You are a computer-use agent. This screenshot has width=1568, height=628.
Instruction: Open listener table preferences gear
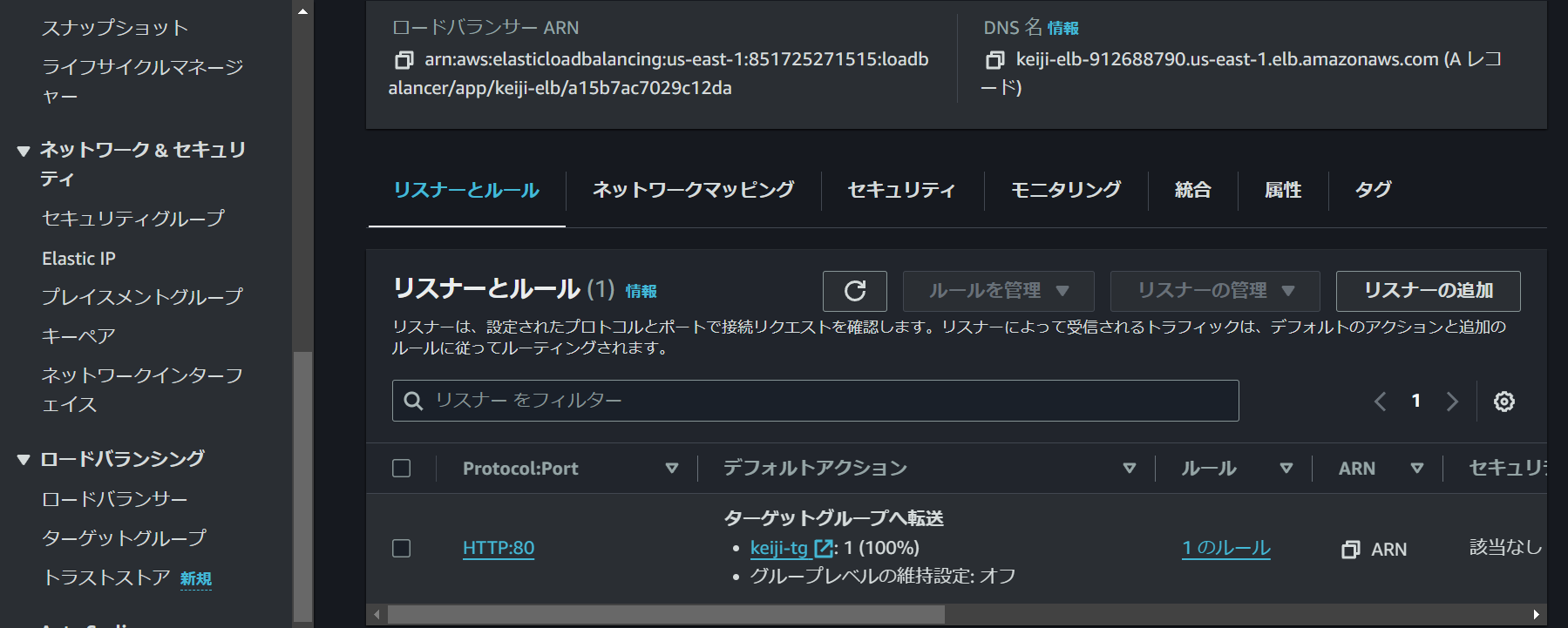[1504, 402]
